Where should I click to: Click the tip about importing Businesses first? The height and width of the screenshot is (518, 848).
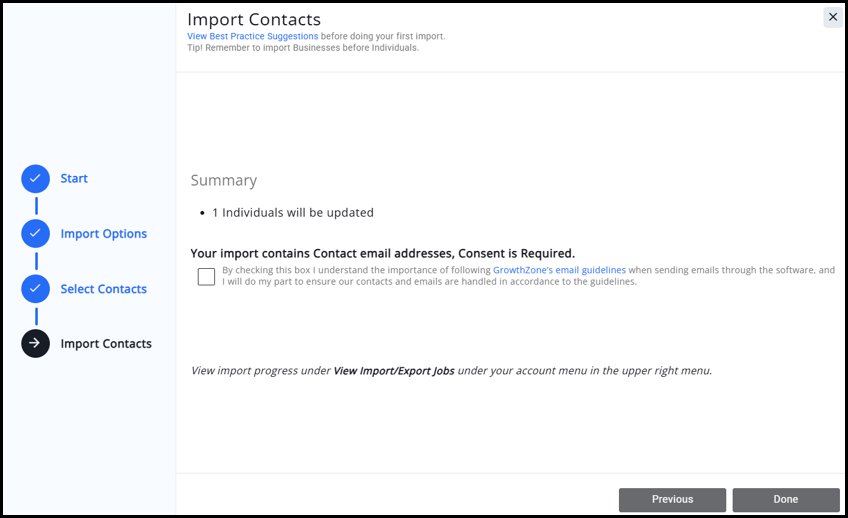pos(303,47)
